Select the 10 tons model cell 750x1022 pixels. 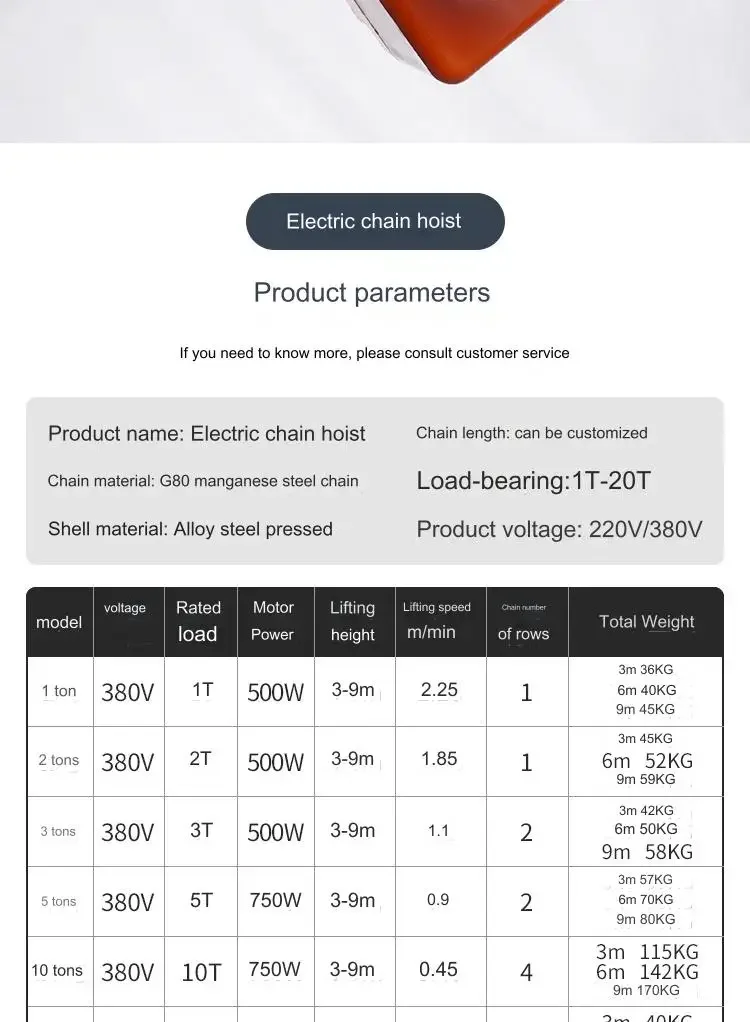[x=57, y=971]
